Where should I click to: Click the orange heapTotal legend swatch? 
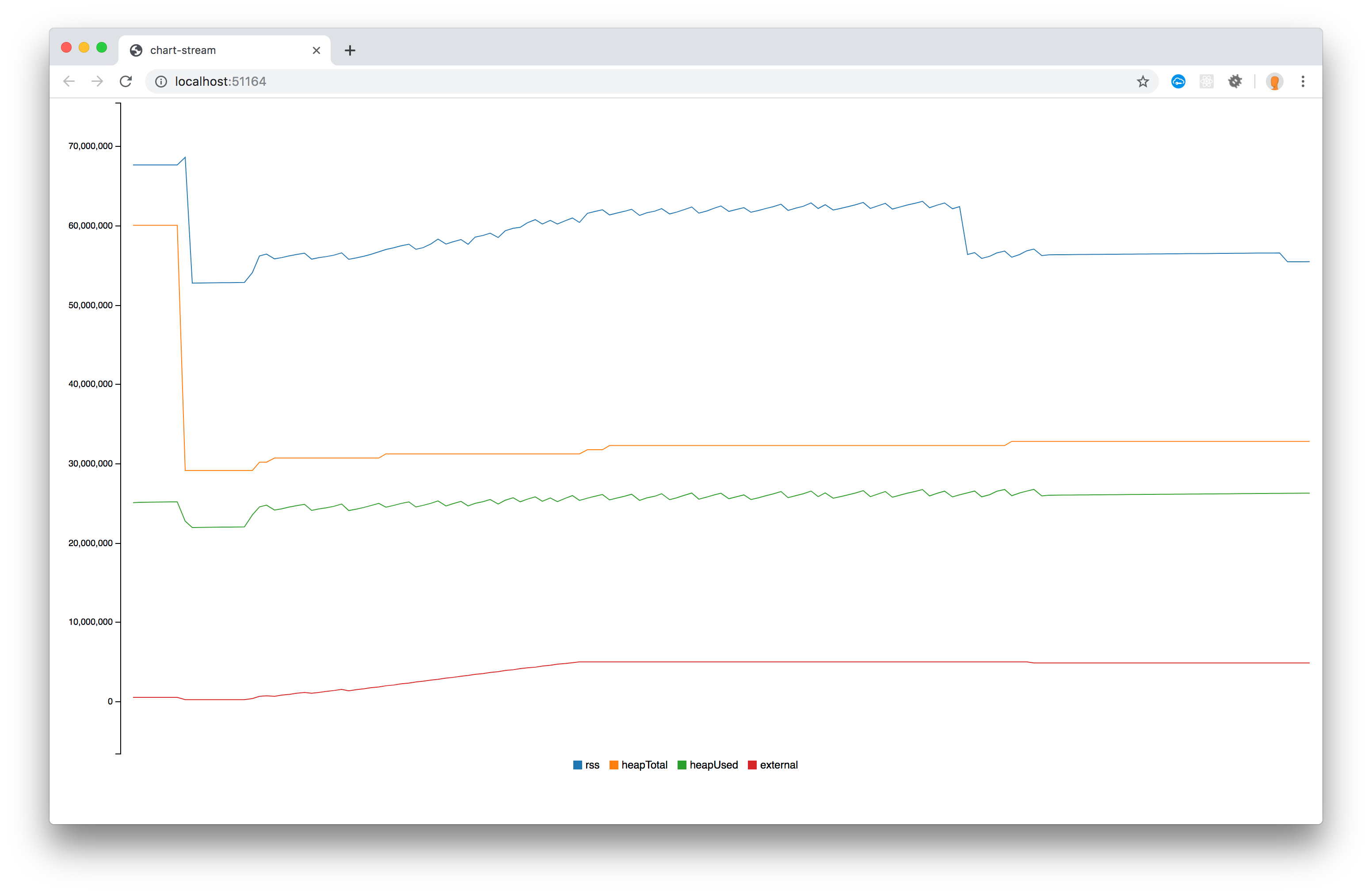click(614, 765)
